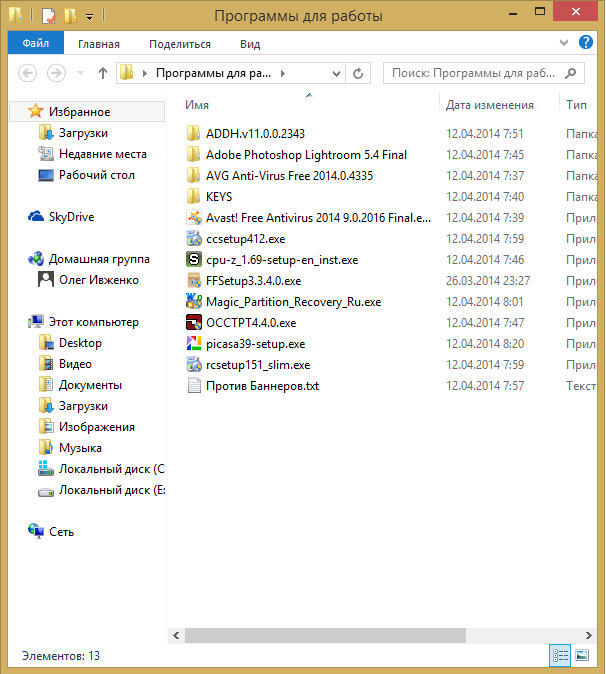Select the Против Баннеров.txt file icon
606x674 pixels.
194,386
